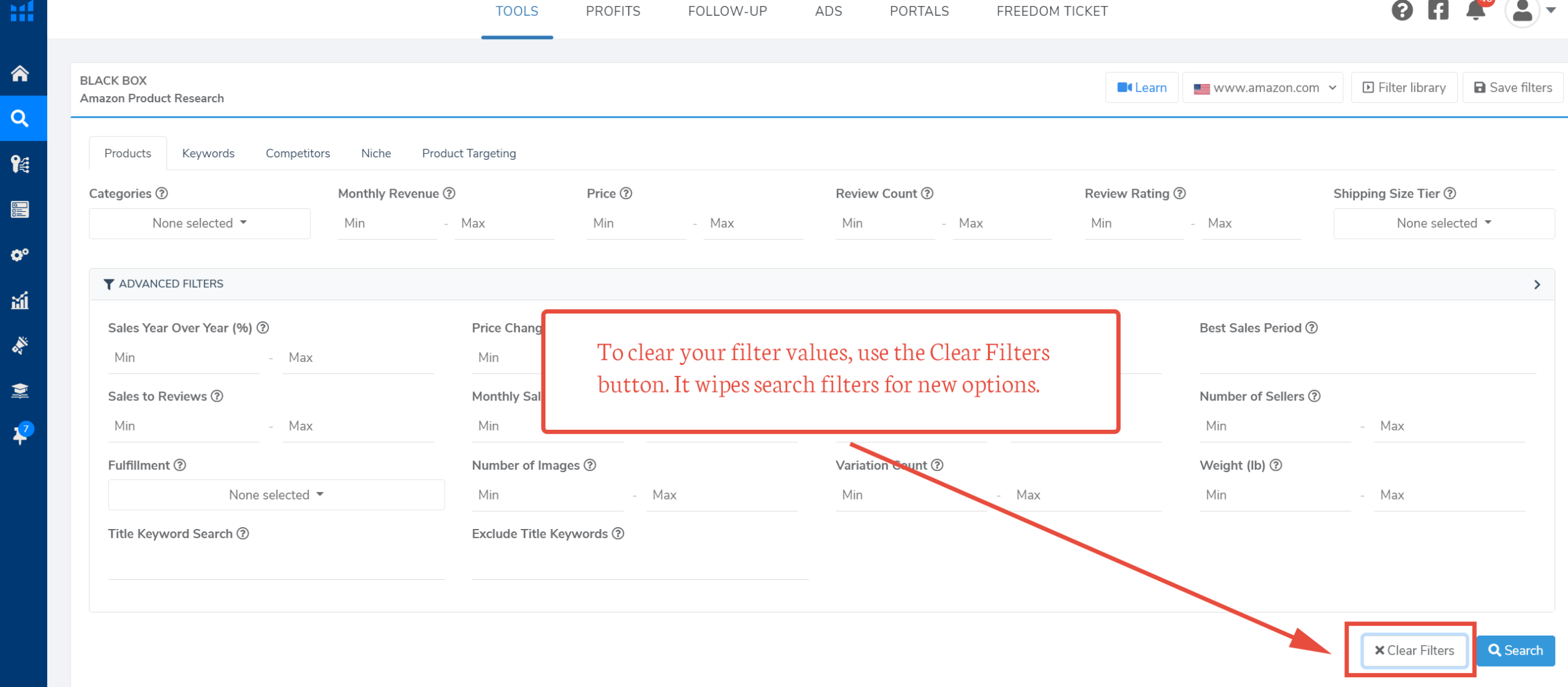Click the Categories help icon
This screenshot has width=1568, height=687.
point(162,193)
